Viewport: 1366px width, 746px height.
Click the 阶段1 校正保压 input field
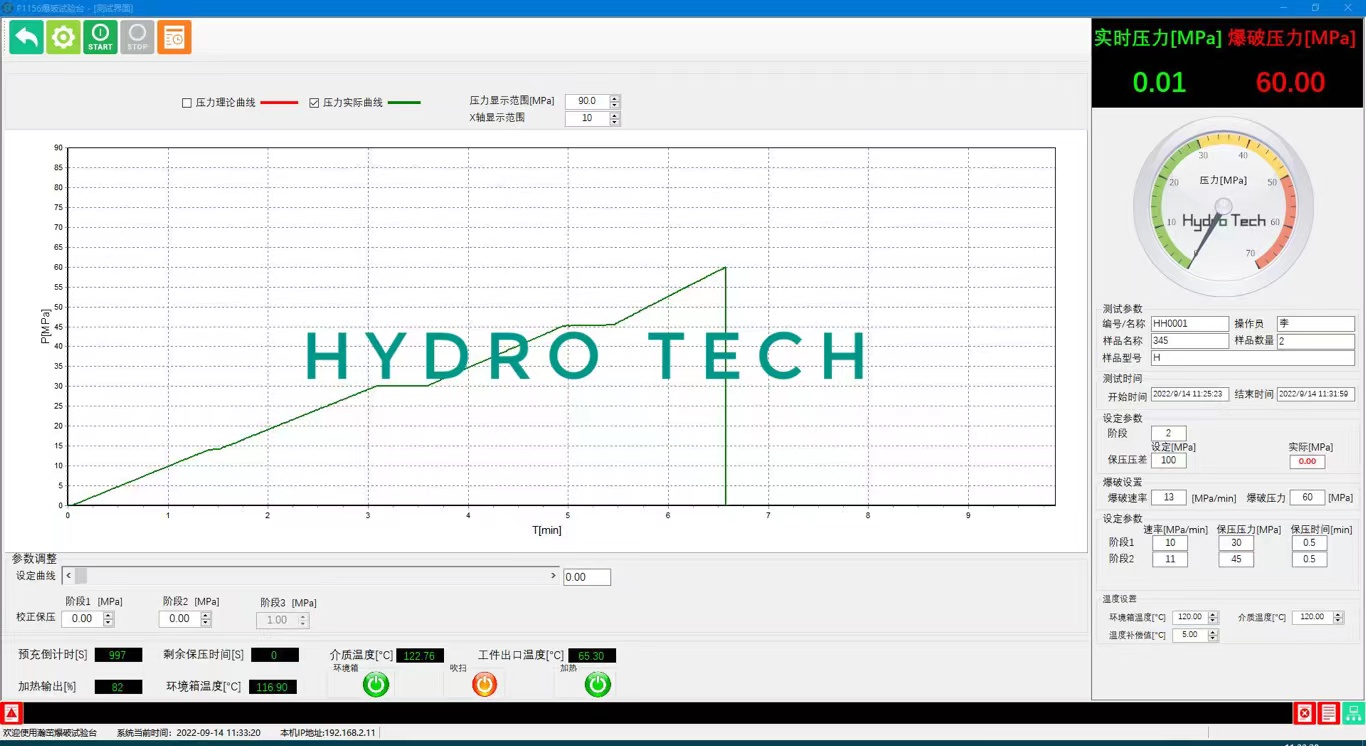click(82, 619)
